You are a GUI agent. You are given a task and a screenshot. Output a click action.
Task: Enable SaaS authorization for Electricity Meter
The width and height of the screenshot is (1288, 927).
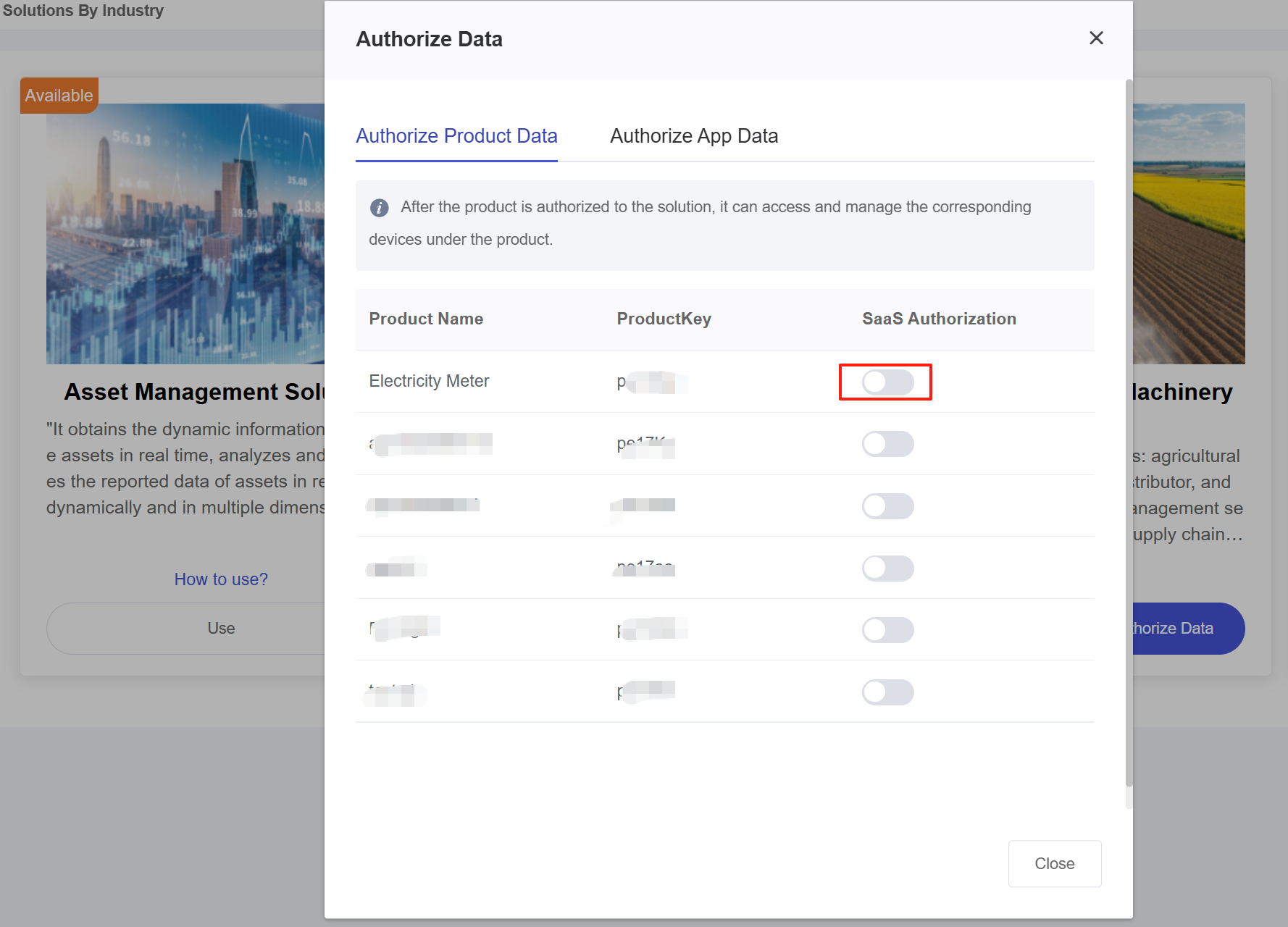tap(887, 382)
